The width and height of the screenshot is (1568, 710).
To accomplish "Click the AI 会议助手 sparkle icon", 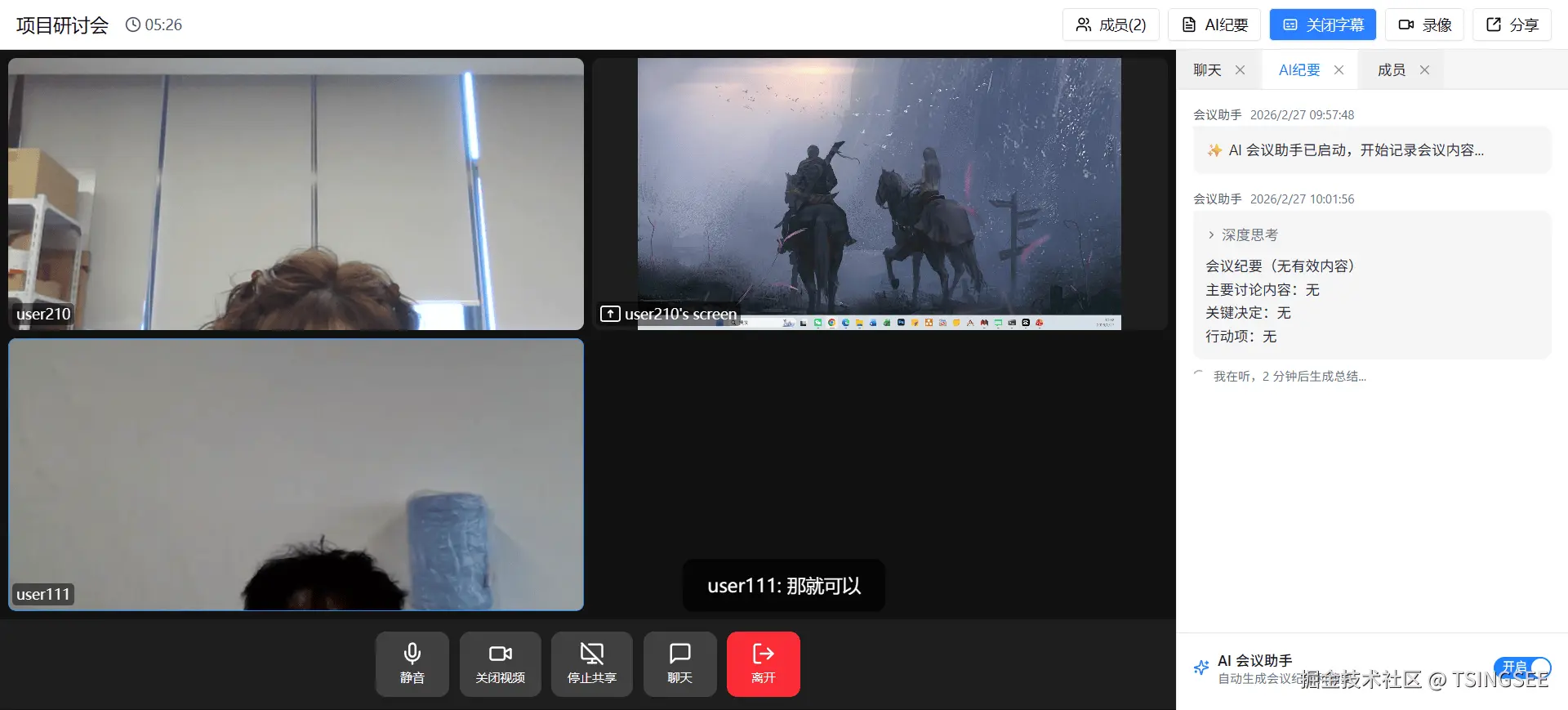I will click(x=1201, y=668).
